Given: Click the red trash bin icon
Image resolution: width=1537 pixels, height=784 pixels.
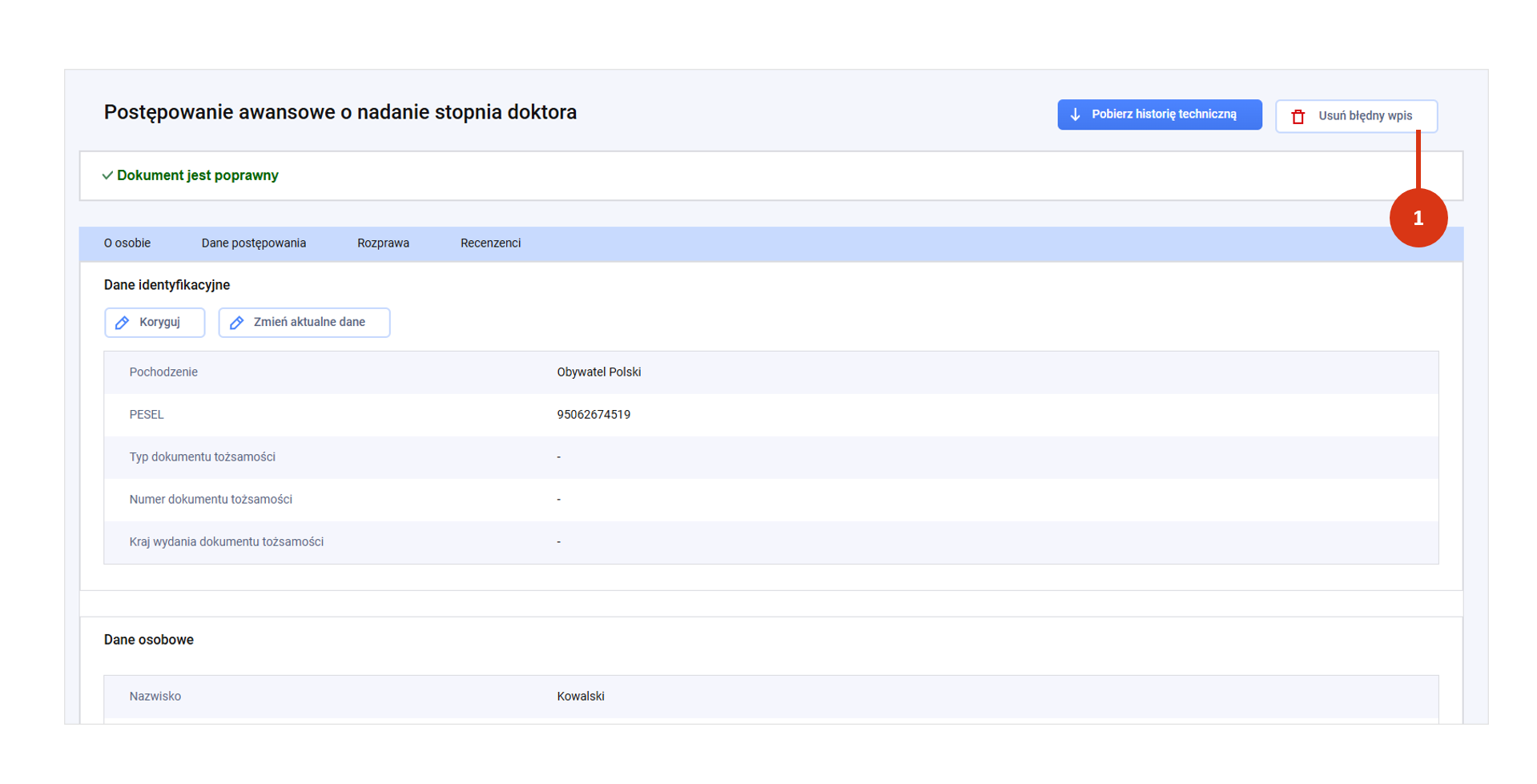Looking at the screenshot, I should [1298, 116].
